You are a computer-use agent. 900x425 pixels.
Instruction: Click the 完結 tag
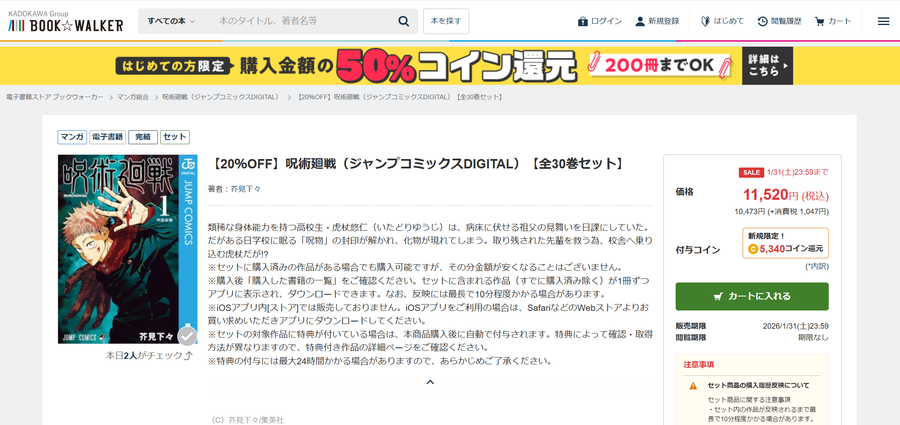(143, 137)
